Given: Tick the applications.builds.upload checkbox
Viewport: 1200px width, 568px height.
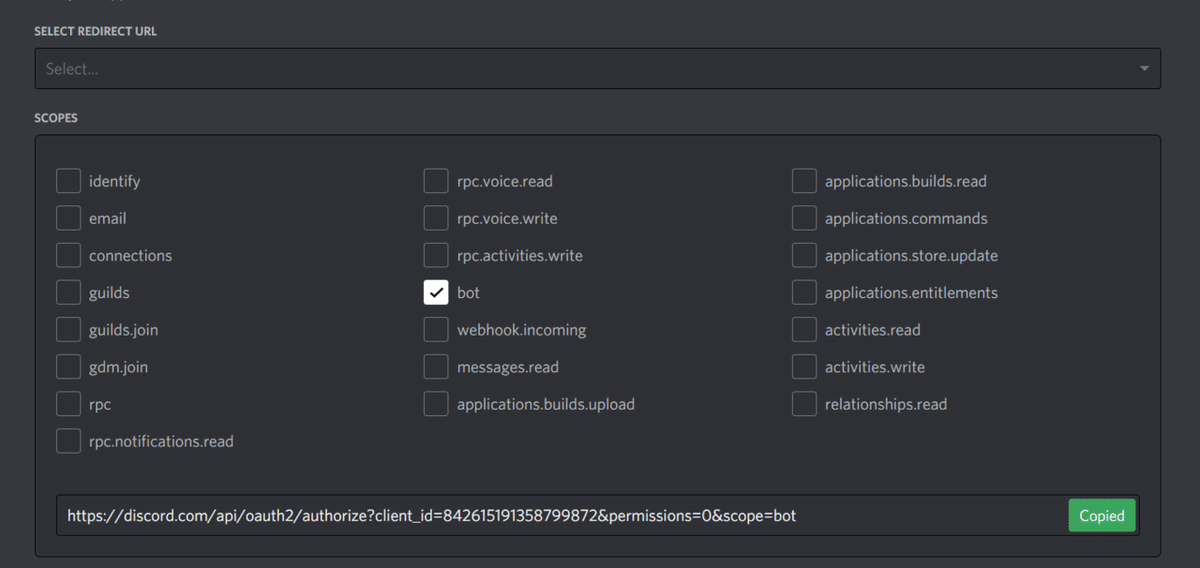Looking at the screenshot, I should pos(436,404).
